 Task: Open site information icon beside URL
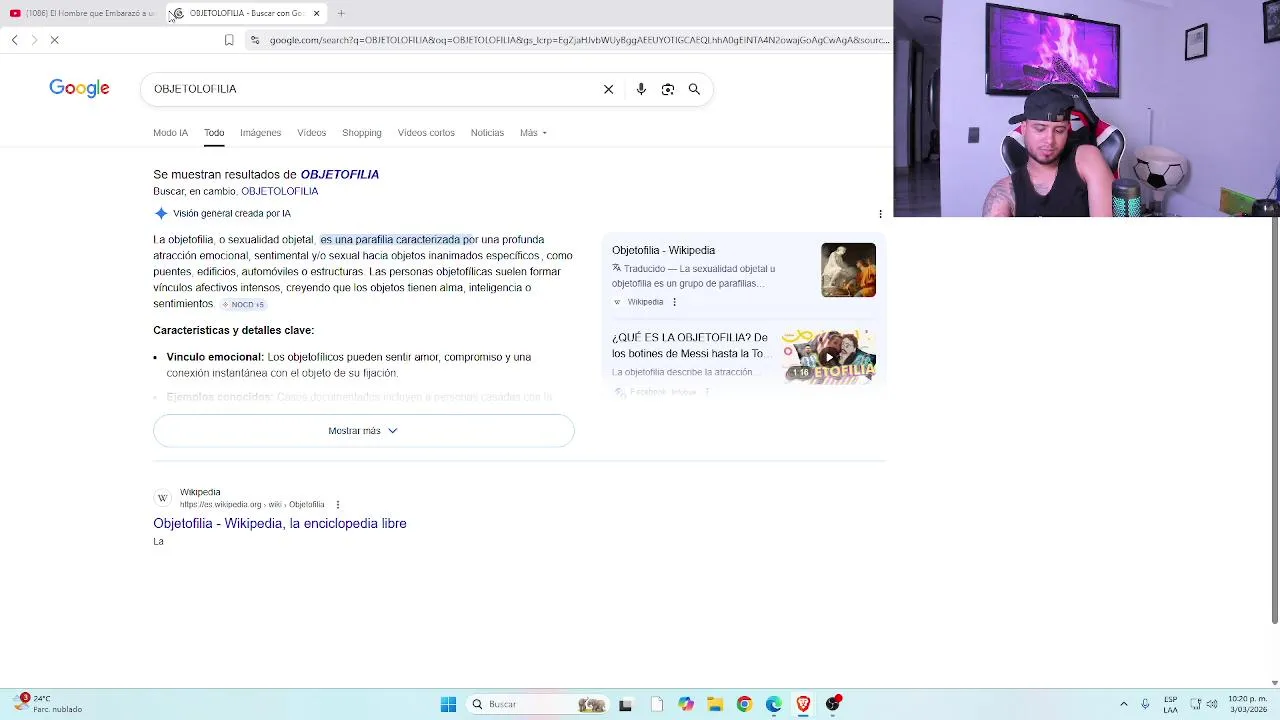(x=255, y=40)
